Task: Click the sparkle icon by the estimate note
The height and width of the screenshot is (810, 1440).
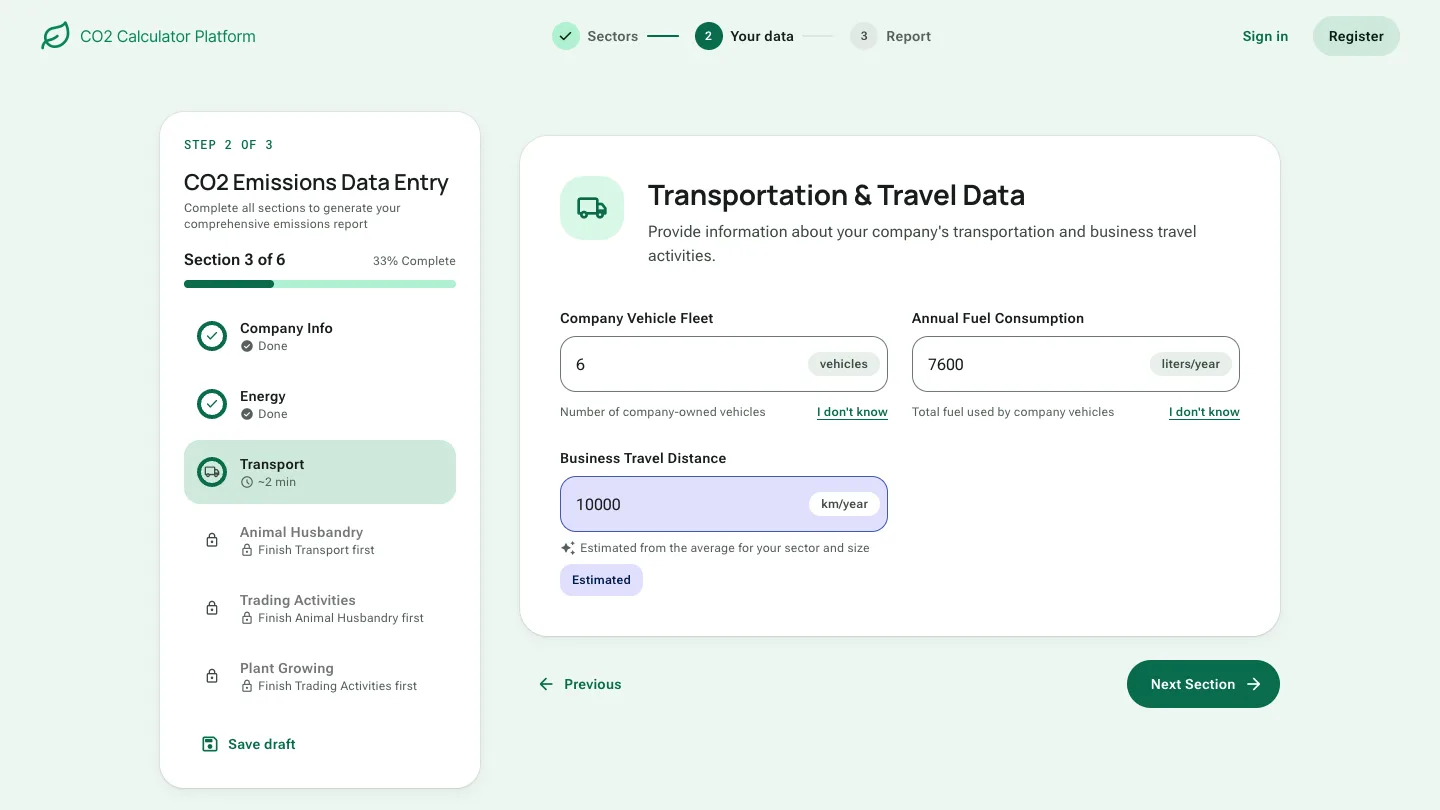Action: click(x=568, y=548)
